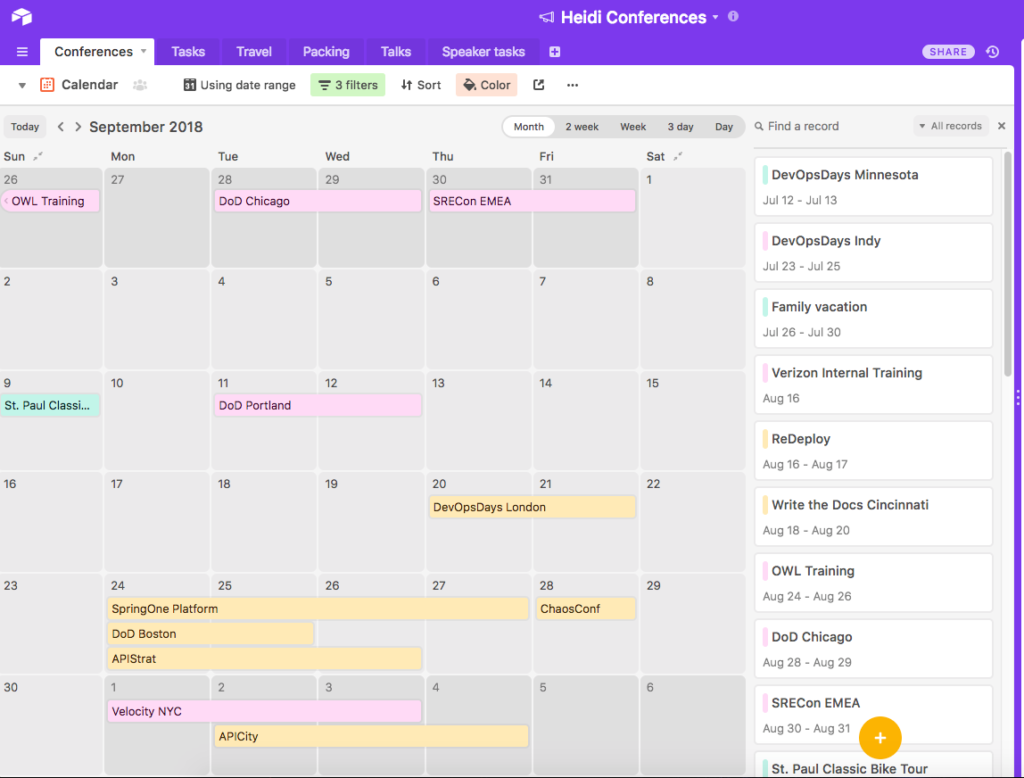The image size is (1024, 778).
Task: Open the Talks tab
Action: point(396,52)
